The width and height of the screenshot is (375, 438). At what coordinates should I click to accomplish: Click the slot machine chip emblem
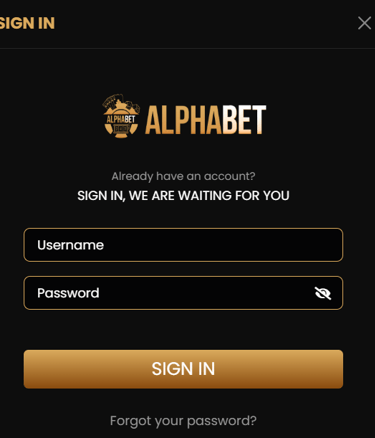pyautogui.click(x=121, y=116)
